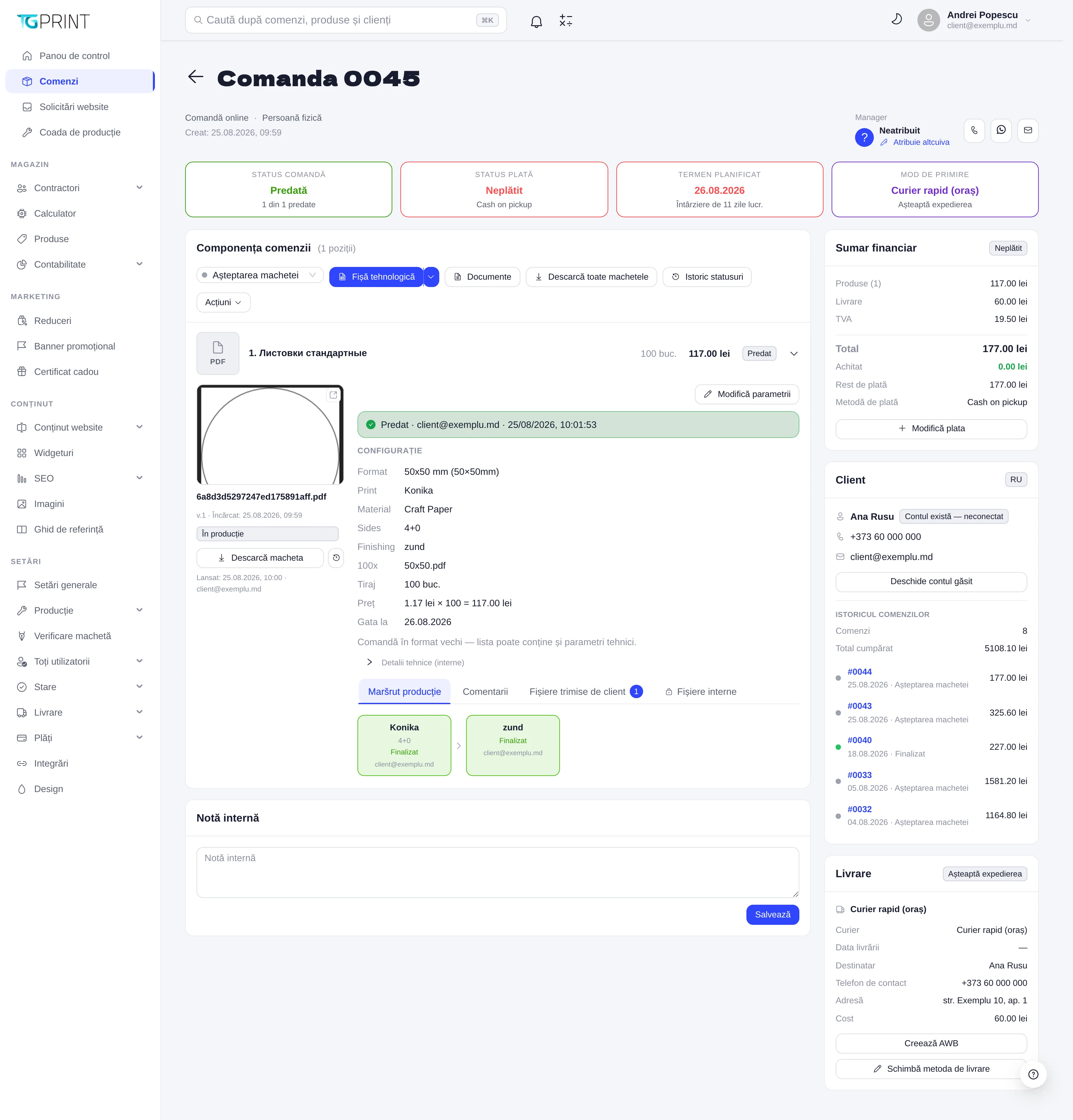
Task: Click the PDF layout preview thumbnail
Action: tap(270, 435)
